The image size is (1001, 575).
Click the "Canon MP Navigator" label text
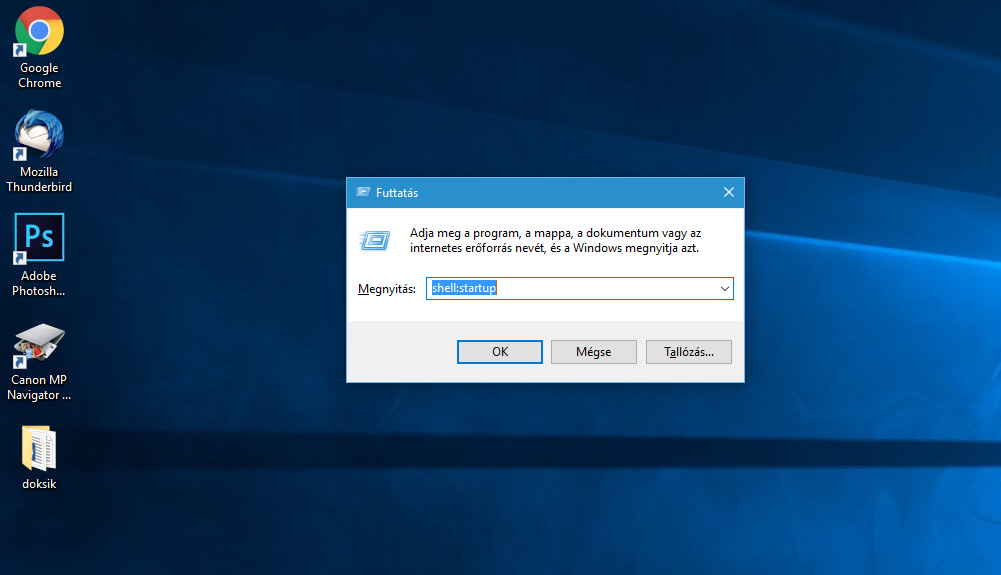39,388
